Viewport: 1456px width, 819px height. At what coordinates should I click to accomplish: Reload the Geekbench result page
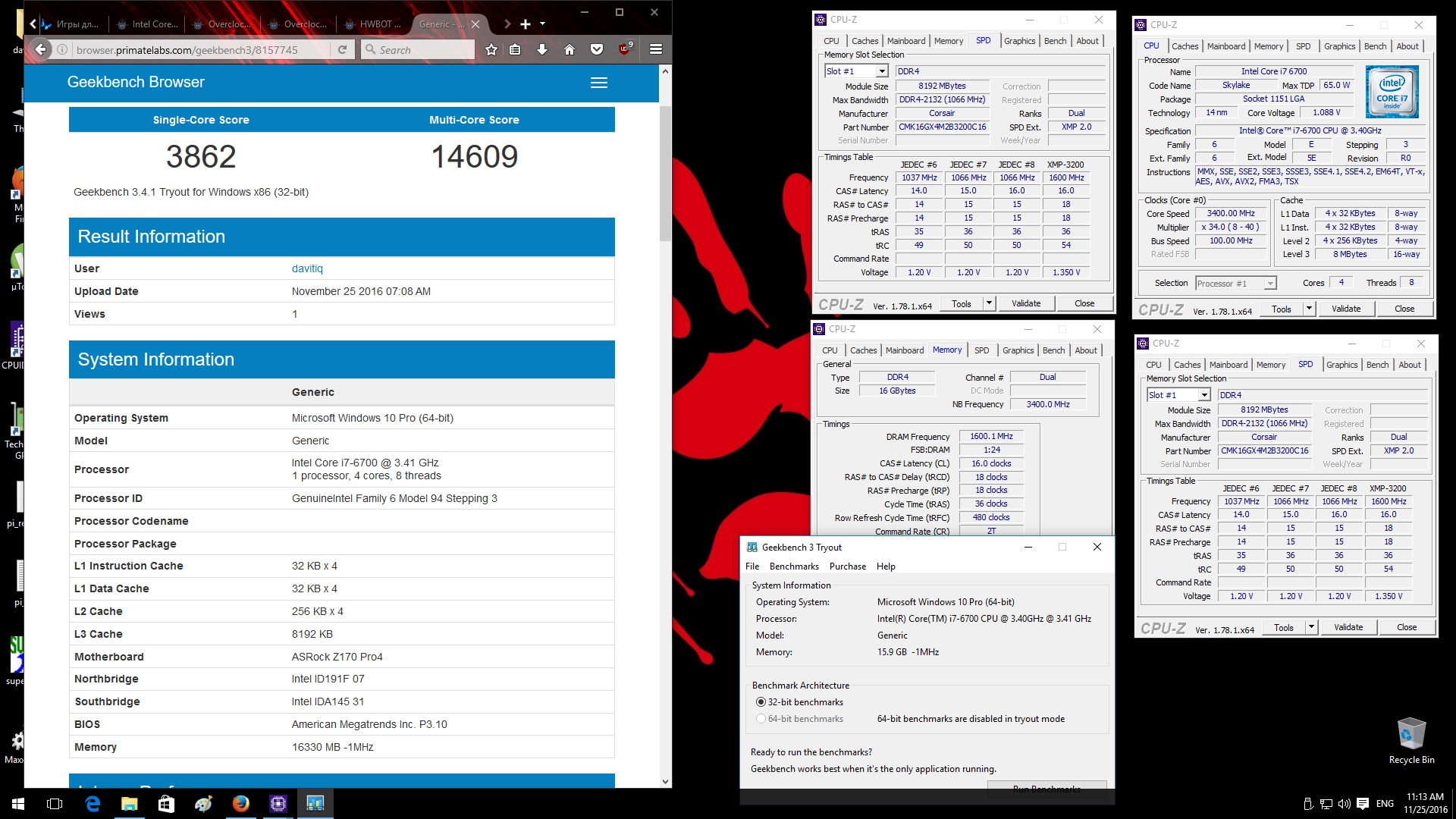[343, 49]
